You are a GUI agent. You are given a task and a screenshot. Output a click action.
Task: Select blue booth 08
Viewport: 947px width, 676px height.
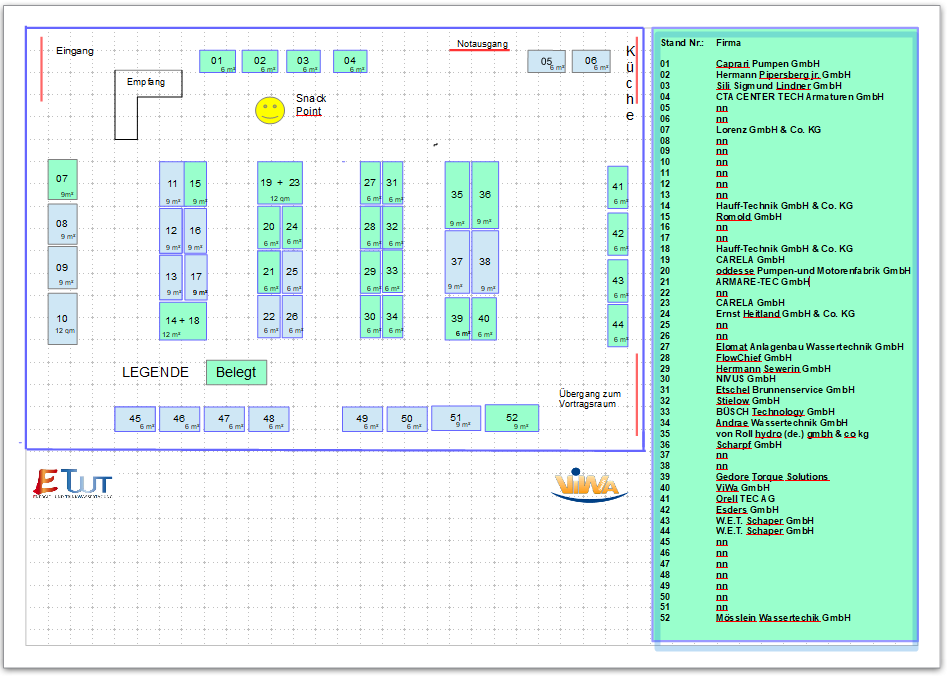[63, 224]
